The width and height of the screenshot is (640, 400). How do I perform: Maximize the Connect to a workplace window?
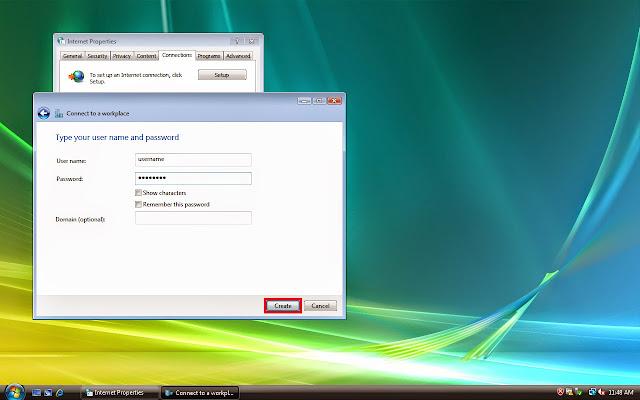coord(319,101)
